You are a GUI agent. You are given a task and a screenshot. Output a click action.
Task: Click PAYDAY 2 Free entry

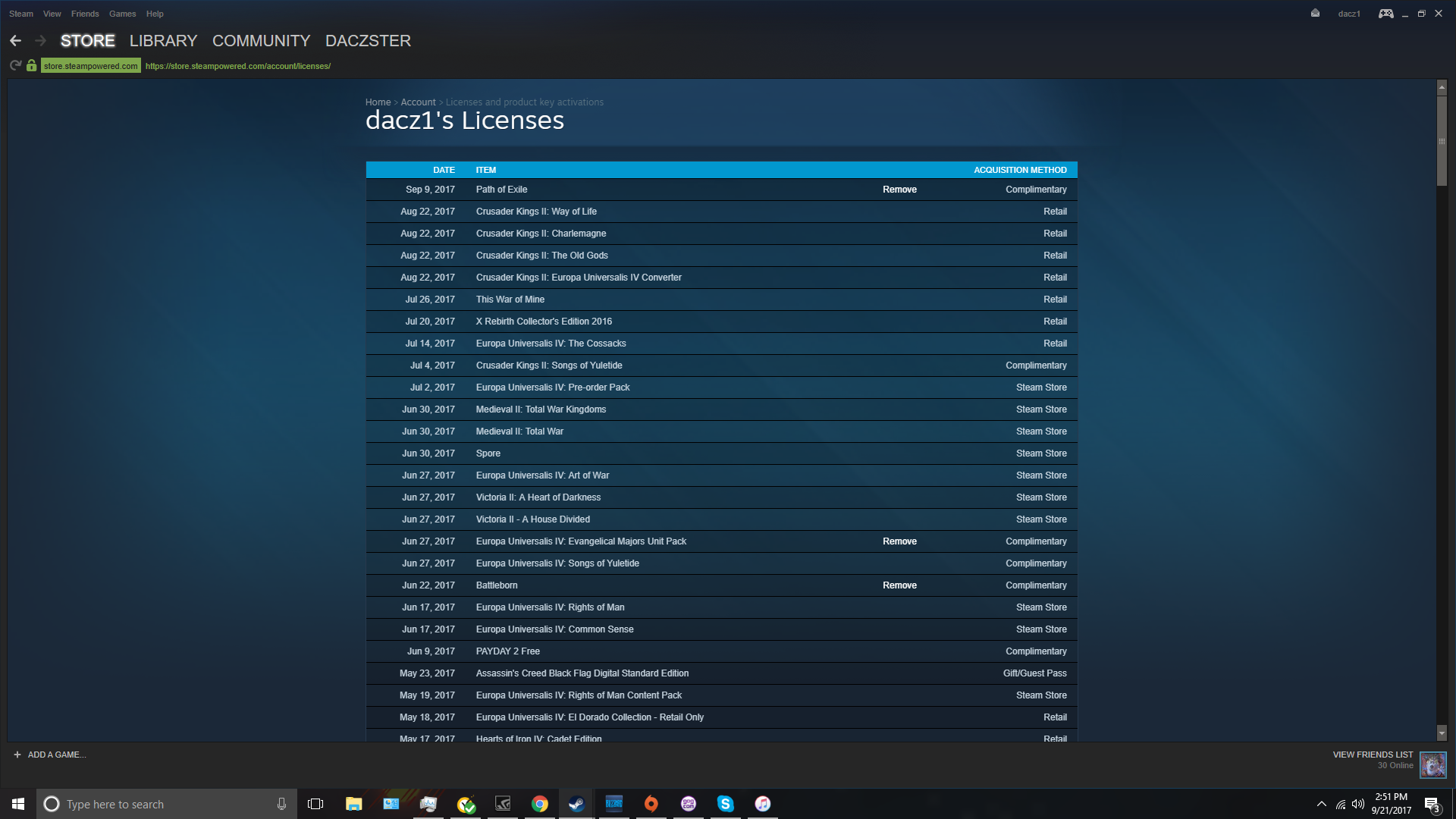tap(507, 651)
